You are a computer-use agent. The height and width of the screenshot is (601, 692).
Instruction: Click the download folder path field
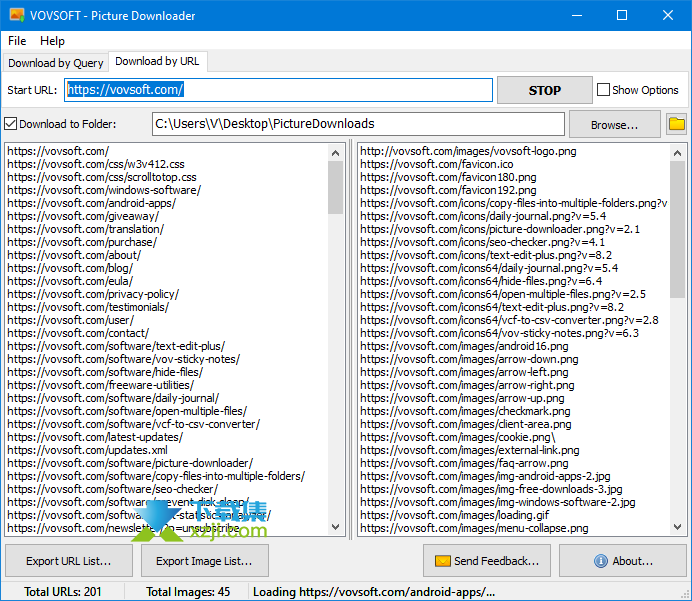click(x=358, y=124)
